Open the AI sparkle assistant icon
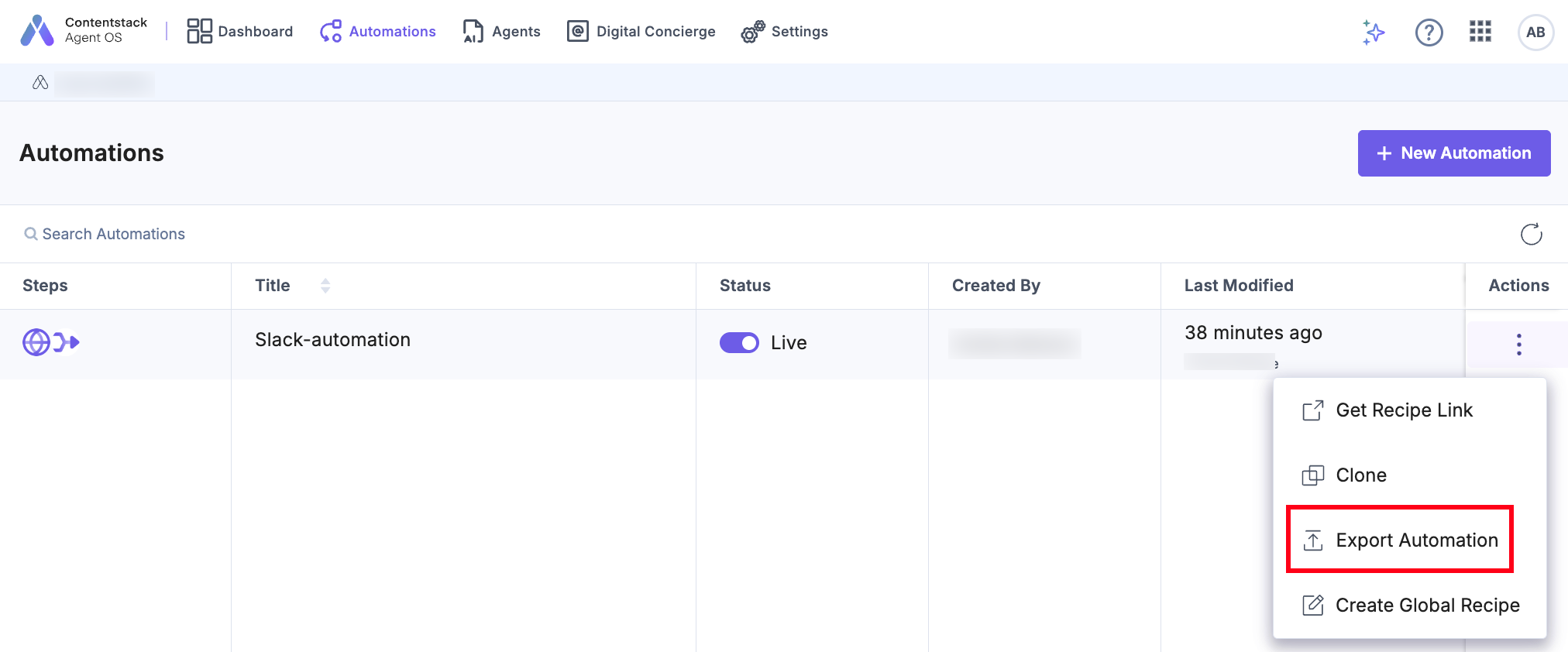The image size is (1568, 652). (x=1373, y=33)
